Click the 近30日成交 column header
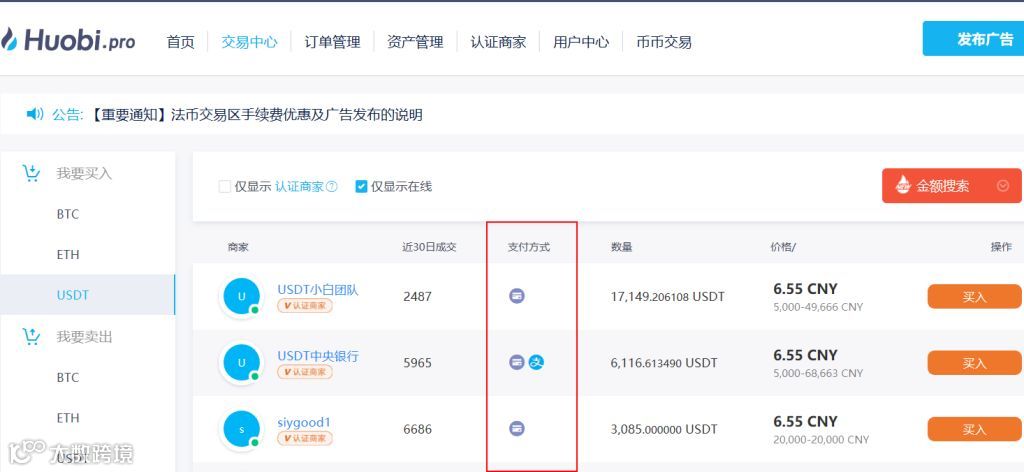The height and width of the screenshot is (472, 1024). 429,247
